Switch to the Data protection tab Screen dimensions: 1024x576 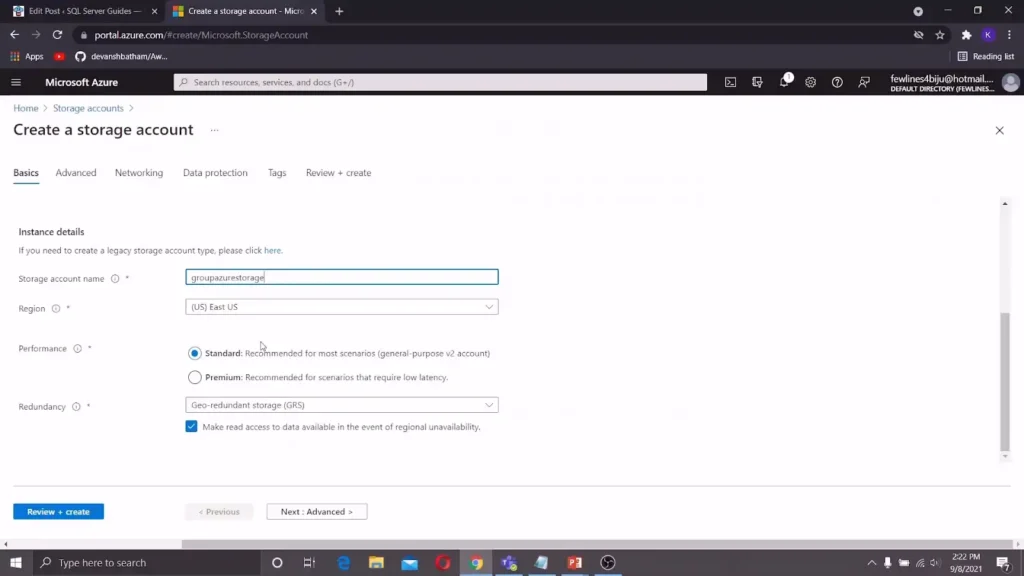216,173
